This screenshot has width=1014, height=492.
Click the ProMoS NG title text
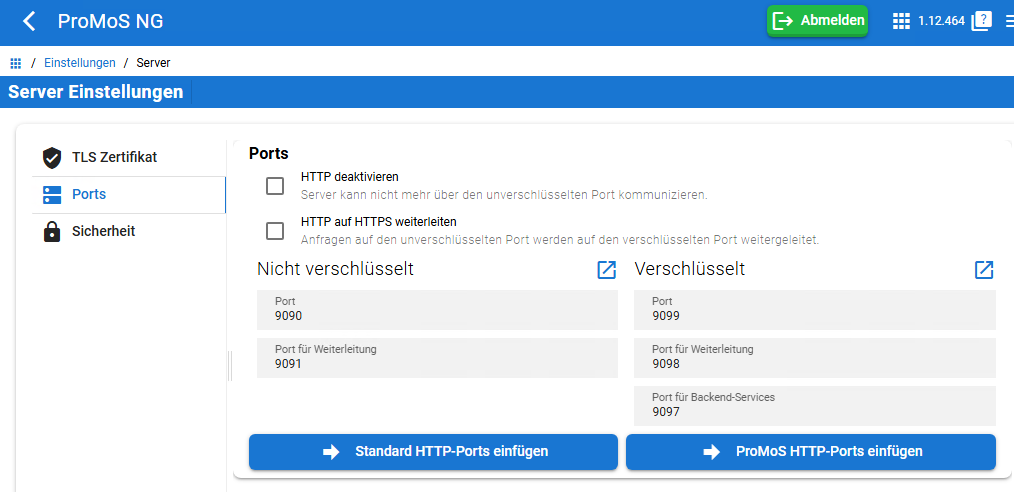[111, 21]
